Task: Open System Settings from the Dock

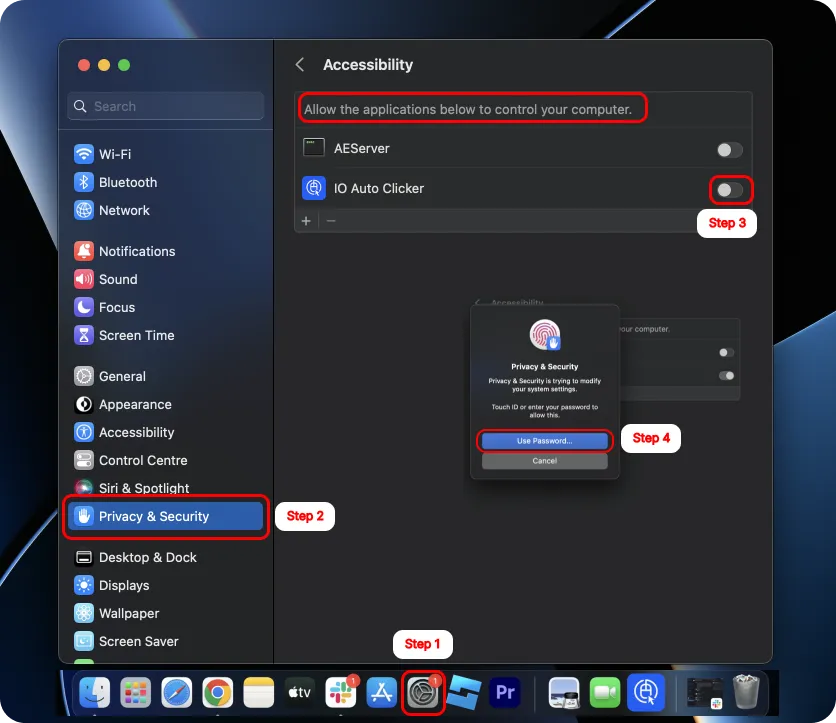Action: 423,692
